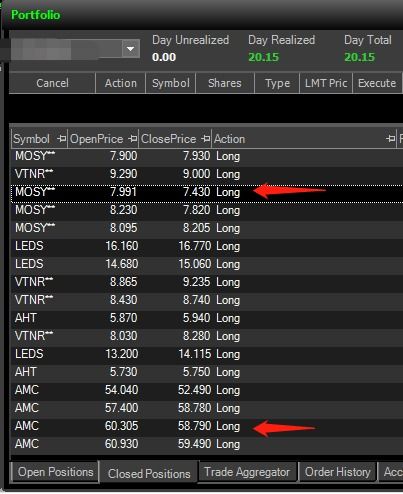Pin the Symbol column
403x494 pixels.
[61, 139]
